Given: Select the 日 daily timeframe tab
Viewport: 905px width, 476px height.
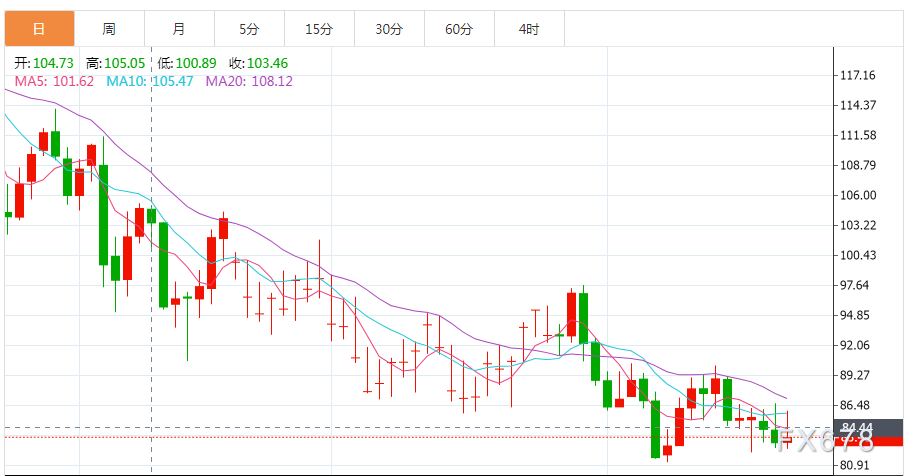Looking at the screenshot, I should [39, 28].
